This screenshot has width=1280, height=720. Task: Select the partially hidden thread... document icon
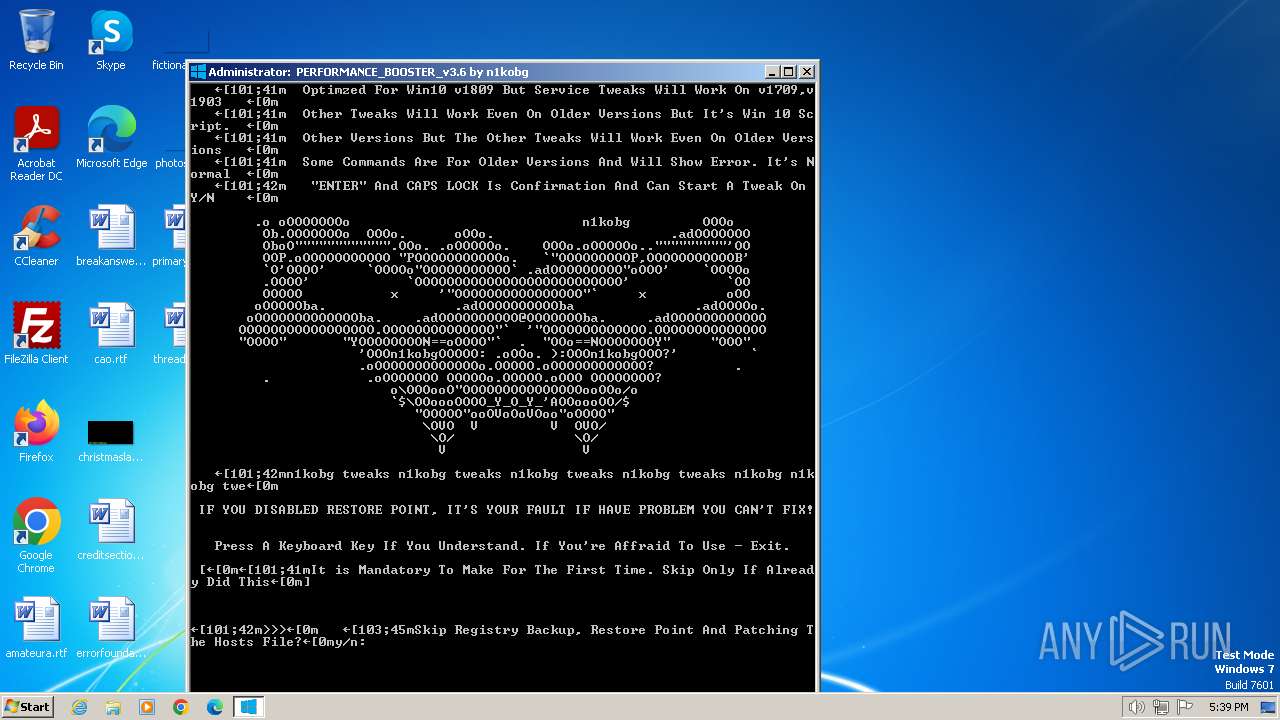point(170,333)
